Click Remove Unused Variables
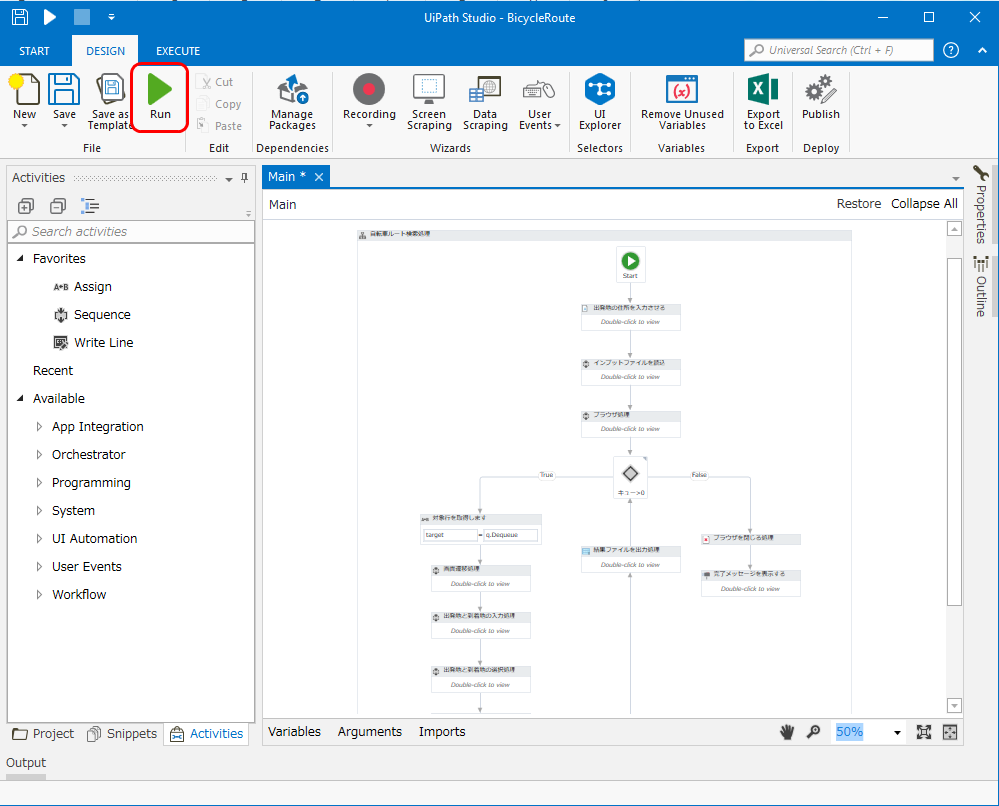 pyautogui.click(x=682, y=102)
